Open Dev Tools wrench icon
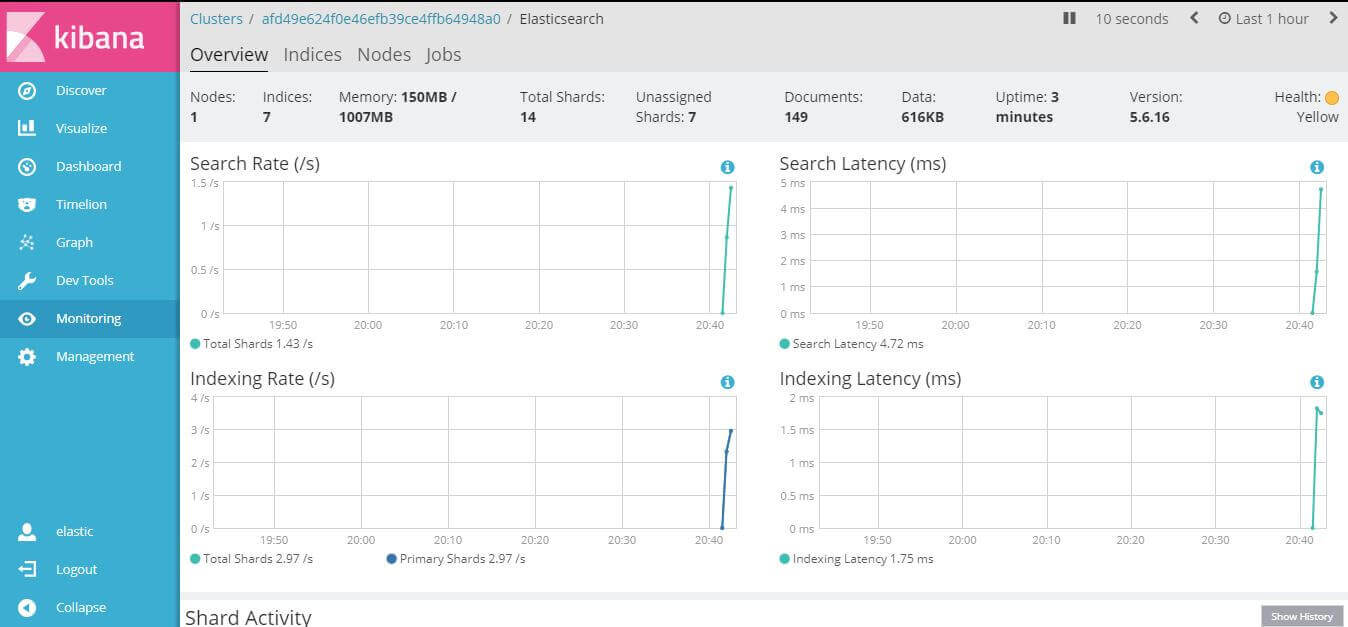 (28, 280)
